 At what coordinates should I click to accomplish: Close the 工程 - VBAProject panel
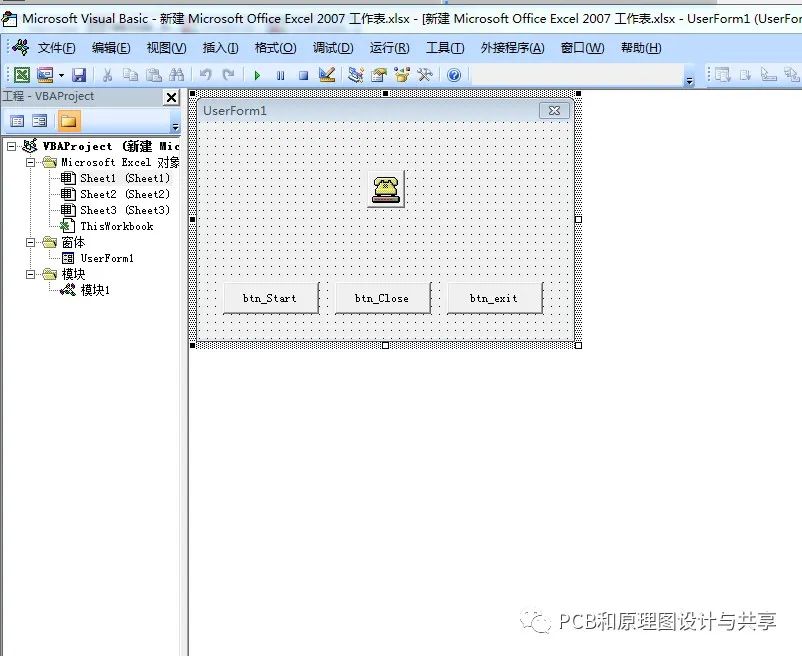[172, 98]
